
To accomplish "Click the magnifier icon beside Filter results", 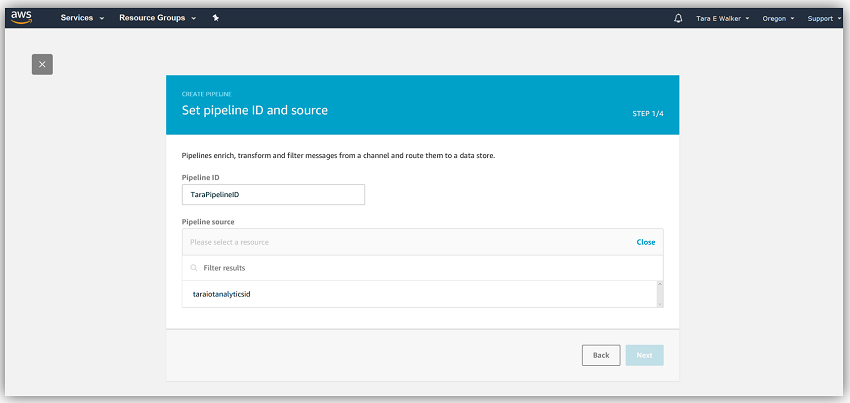I will [193, 268].
